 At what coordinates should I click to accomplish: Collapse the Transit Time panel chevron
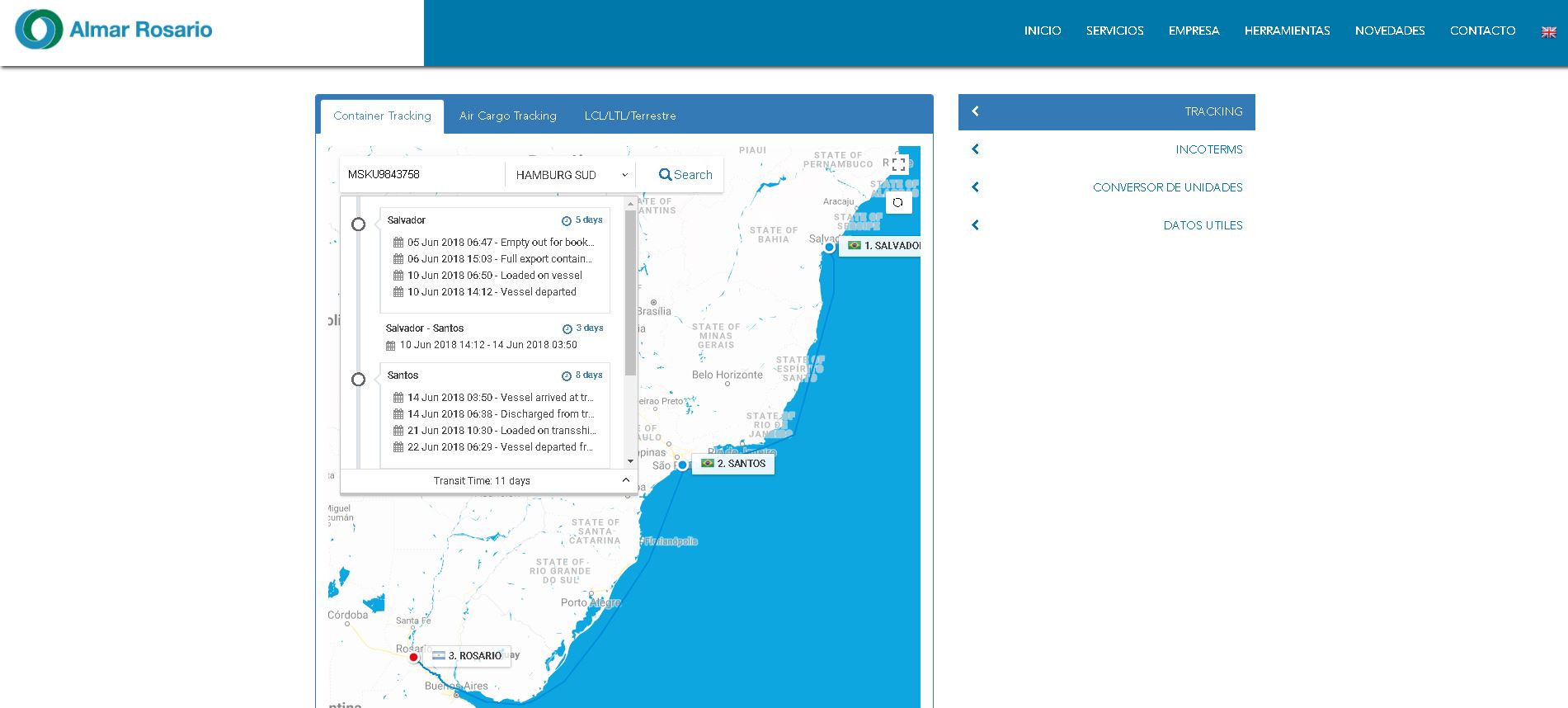[625, 480]
